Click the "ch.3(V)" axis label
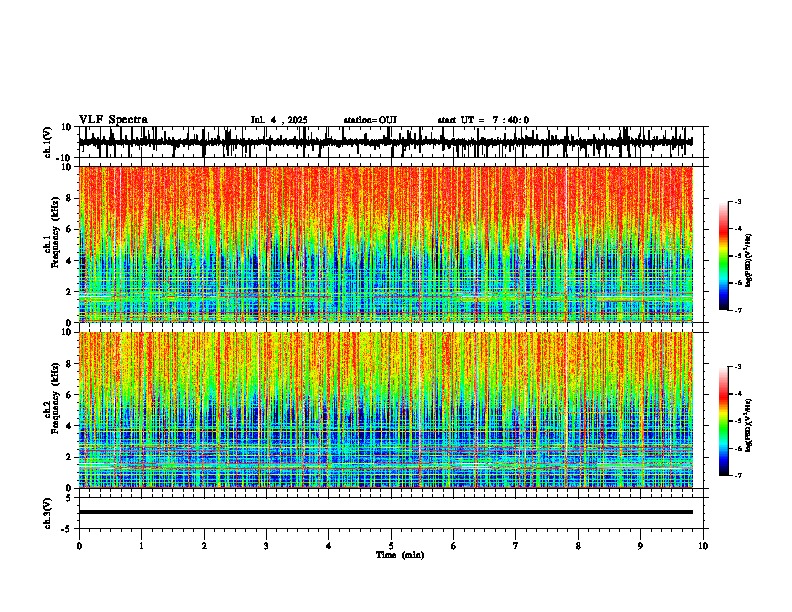Screen dimensions: 792x612 [x=48, y=513]
